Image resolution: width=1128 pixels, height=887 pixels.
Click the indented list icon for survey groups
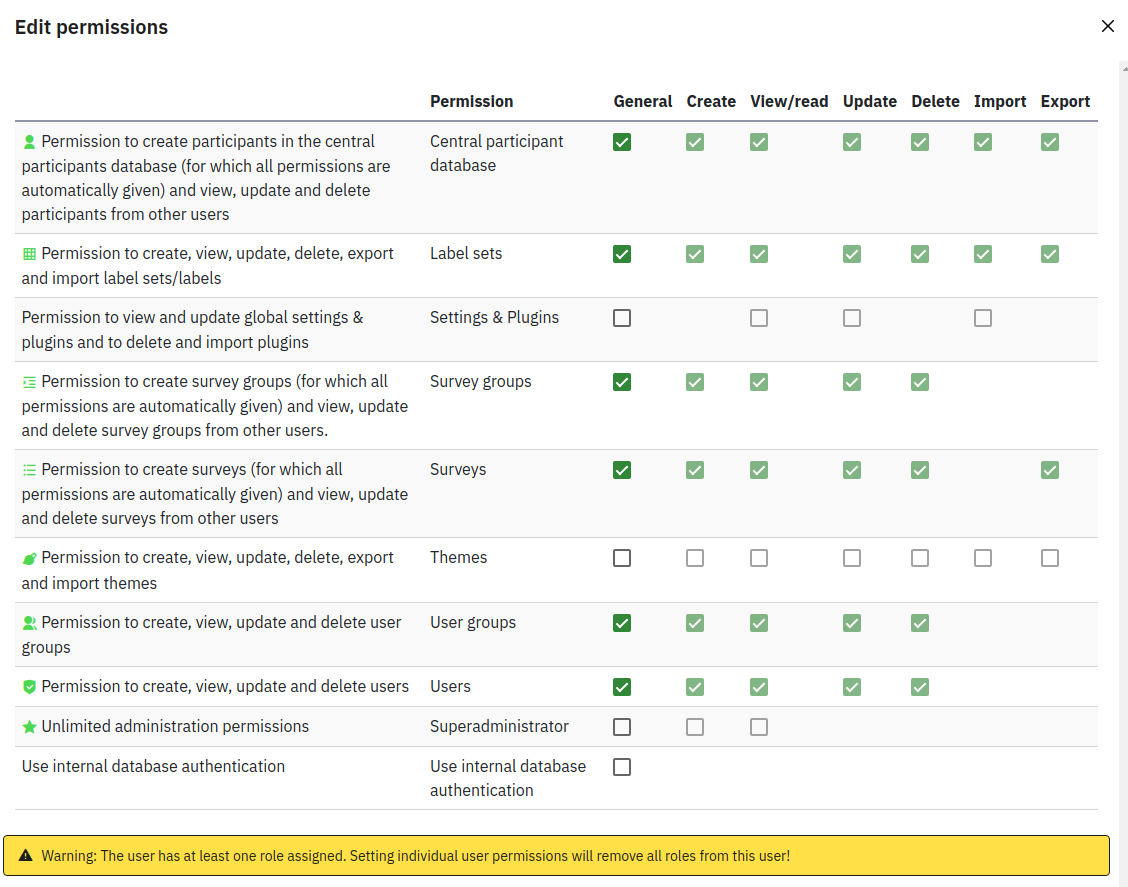29,382
